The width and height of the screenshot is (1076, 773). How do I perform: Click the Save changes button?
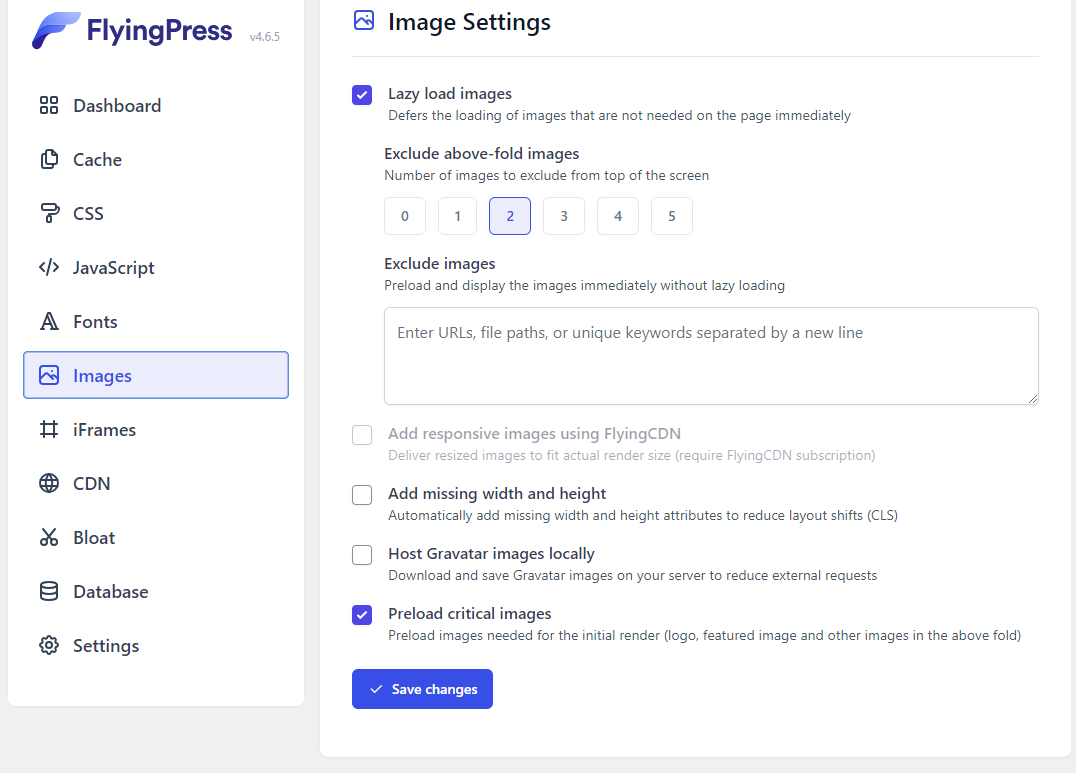pyautogui.click(x=422, y=688)
